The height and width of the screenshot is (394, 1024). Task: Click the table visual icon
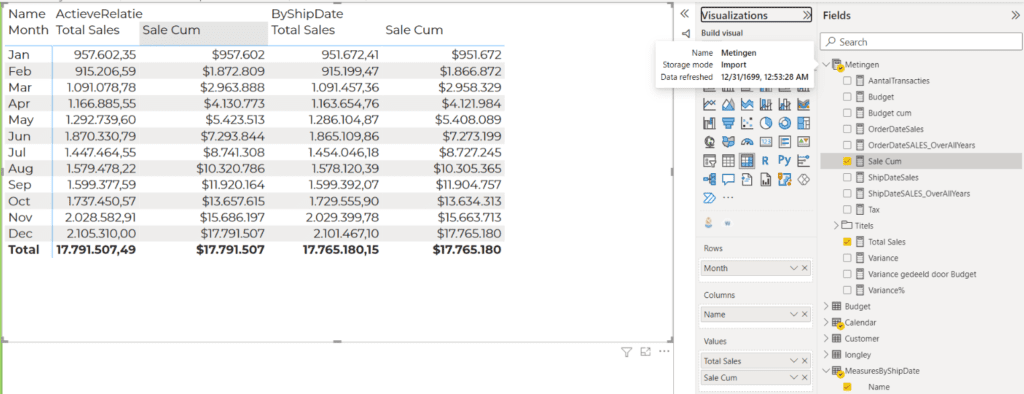tap(728, 160)
